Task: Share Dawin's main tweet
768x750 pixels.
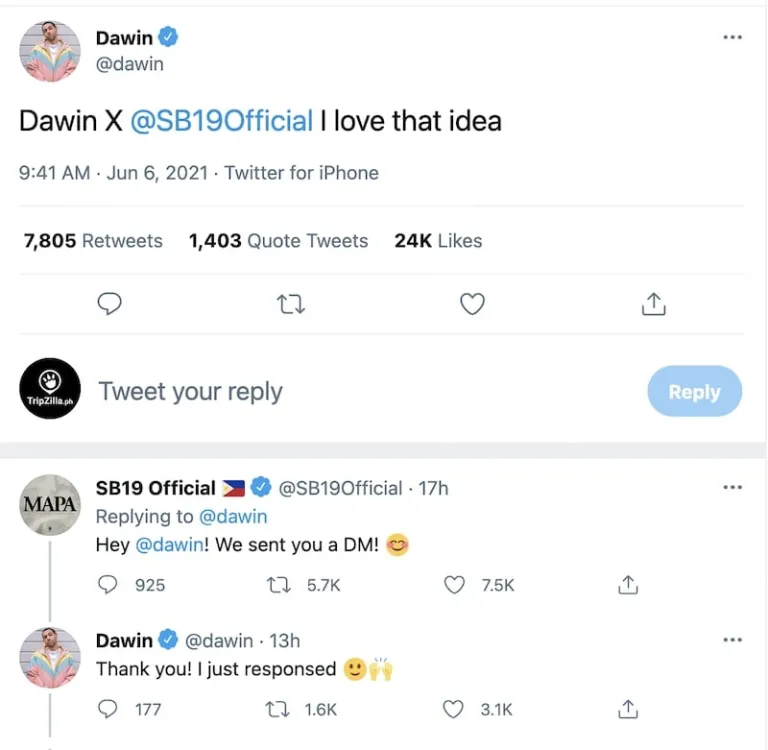Action: (x=653, y=304)
